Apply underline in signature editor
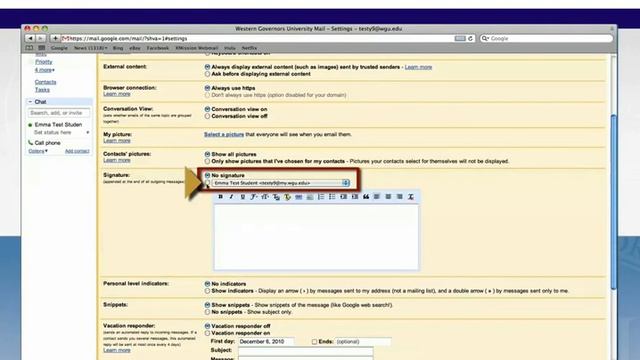Screen dimensions: 640x360 (242, 197)
